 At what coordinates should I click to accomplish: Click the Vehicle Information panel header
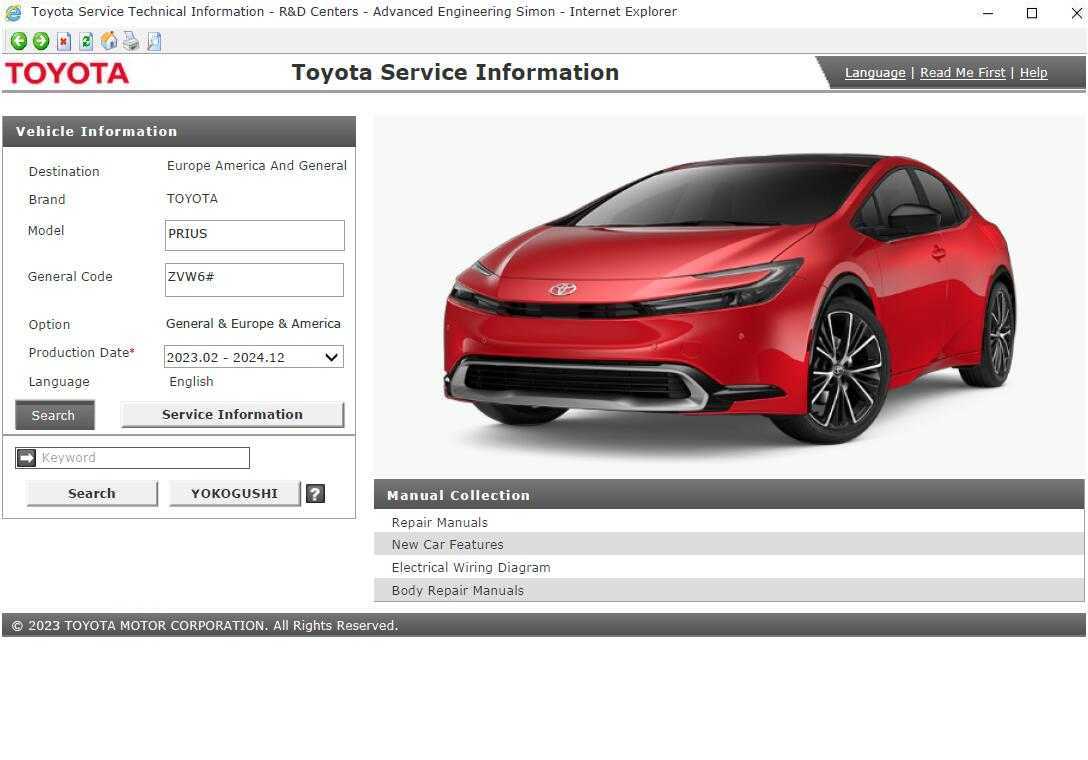(179, 131)
